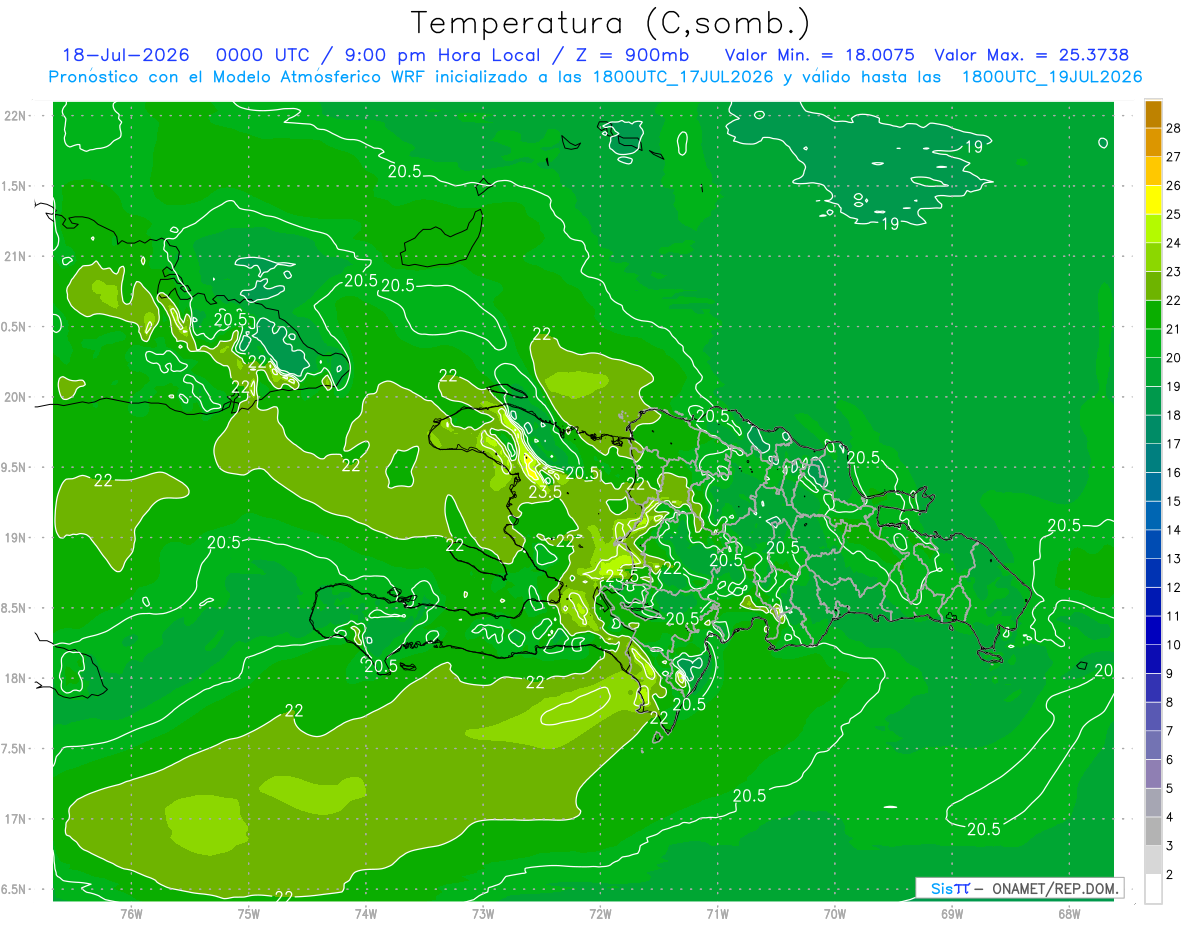This screenshot has width=1200, height=927.
Task: Click the '72W' longitude axis label
Action: tap(600, 913)
